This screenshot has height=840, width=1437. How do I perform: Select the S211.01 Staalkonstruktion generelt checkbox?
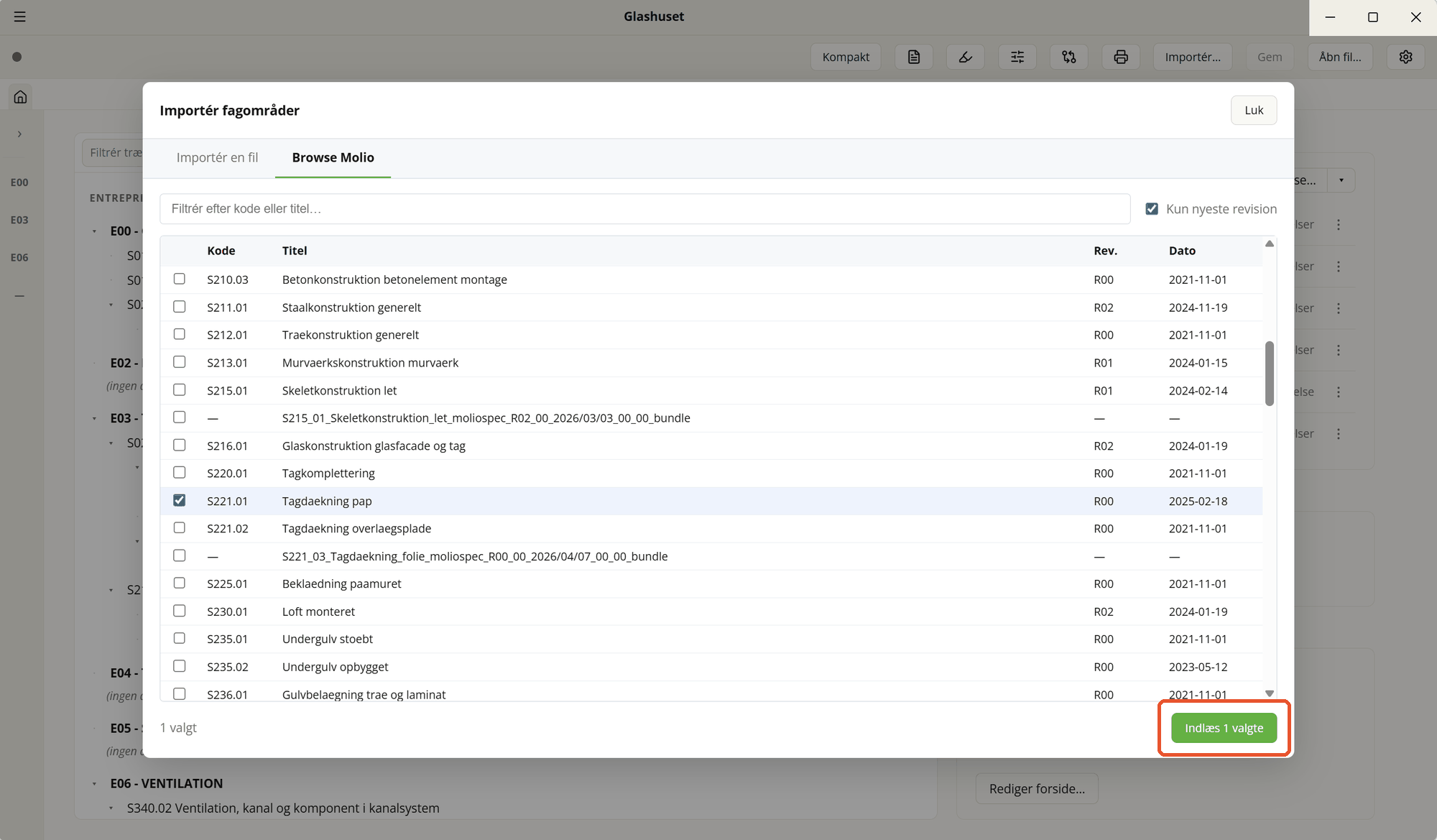coord(179,307)
